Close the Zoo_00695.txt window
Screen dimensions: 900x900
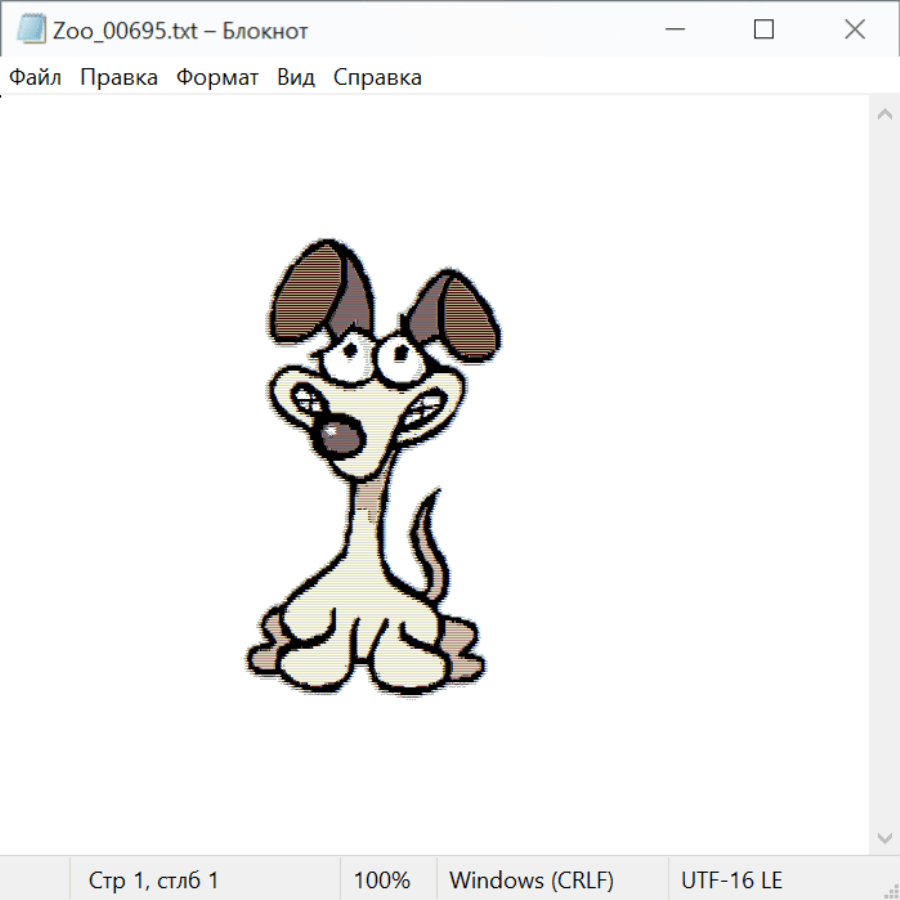click(x=855, y=30)
